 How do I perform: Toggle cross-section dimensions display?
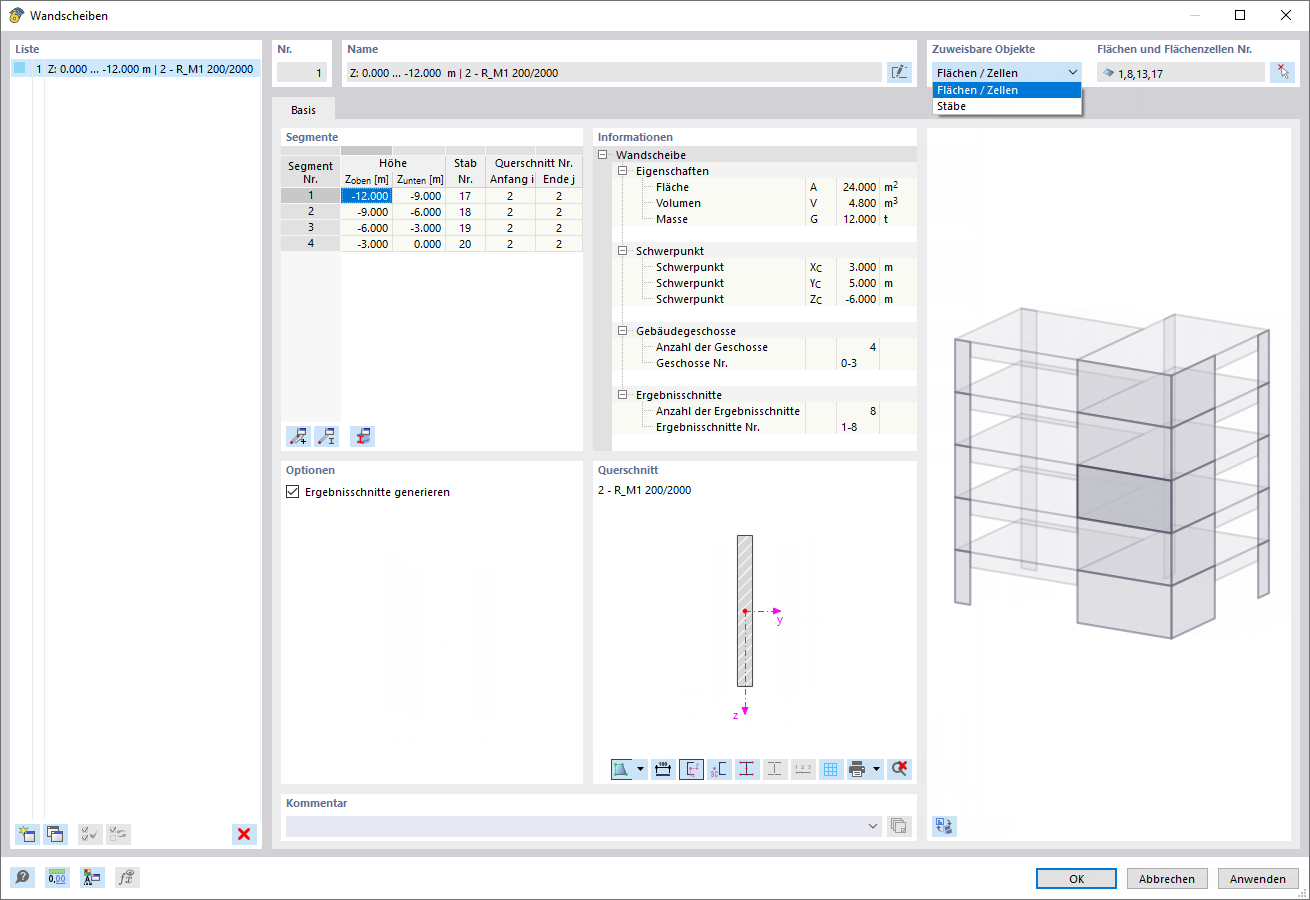click(663, 769)
